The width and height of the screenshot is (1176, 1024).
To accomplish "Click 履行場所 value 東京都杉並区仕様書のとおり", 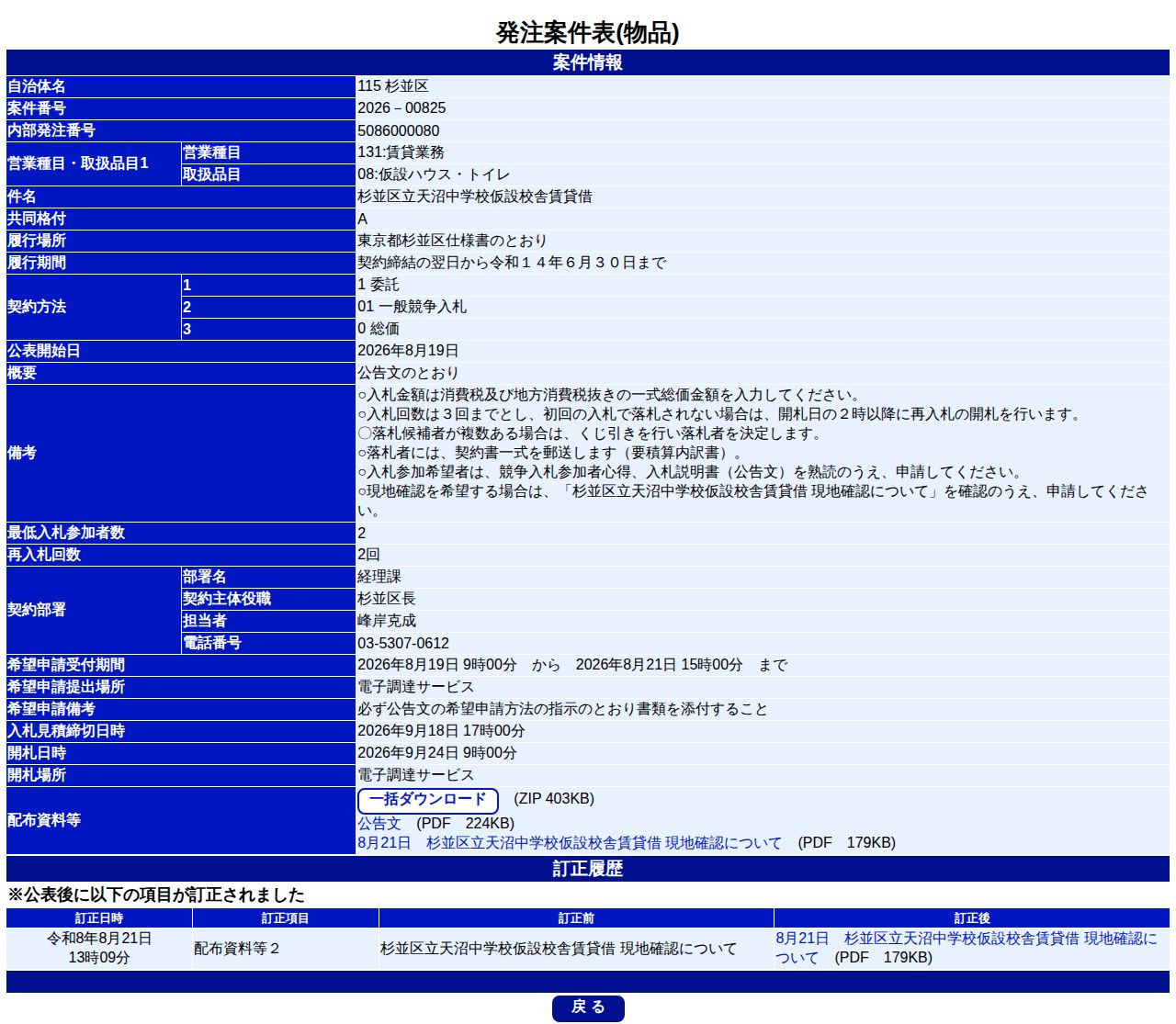I will (452, 241).
